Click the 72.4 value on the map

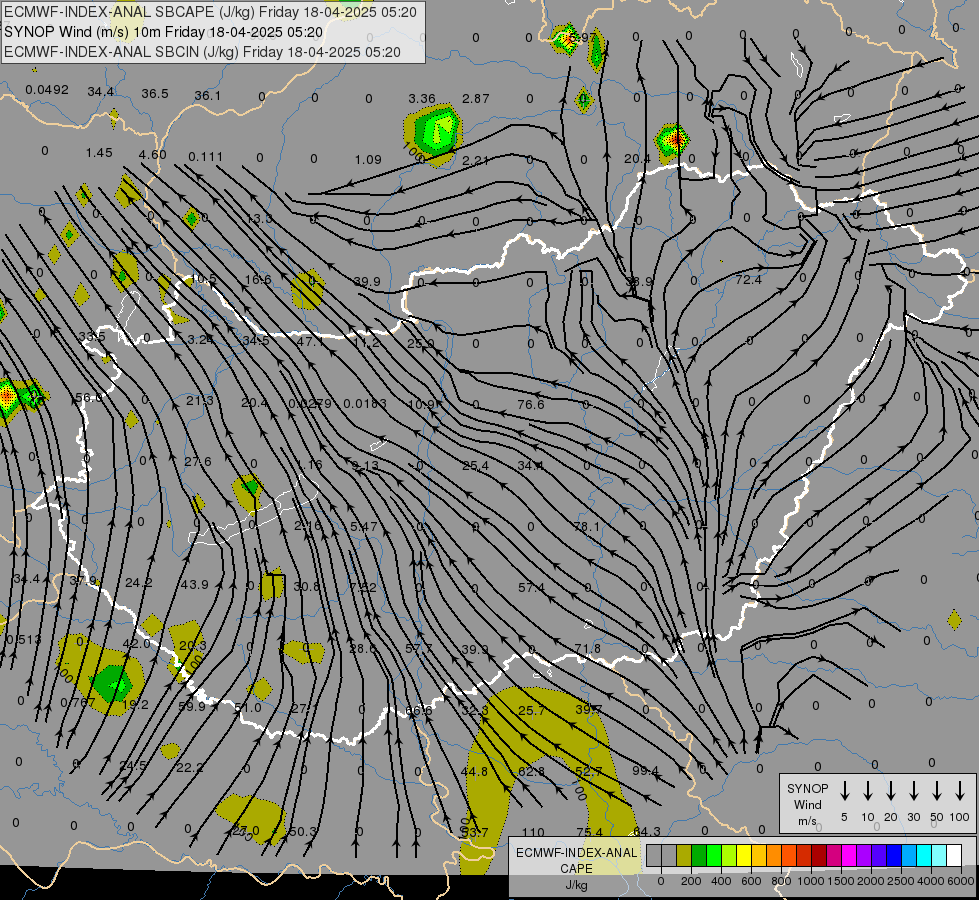[749, 280]
